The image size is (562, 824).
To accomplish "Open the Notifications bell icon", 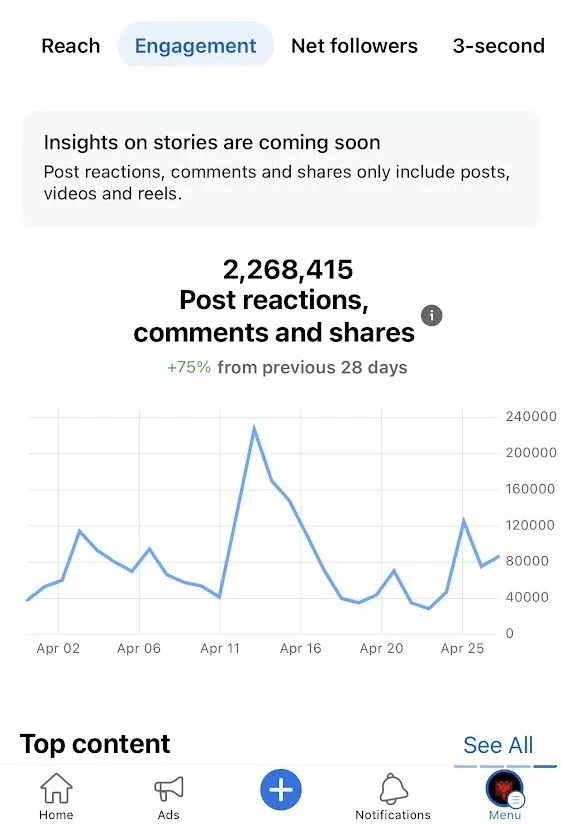I will pos(393,788).
